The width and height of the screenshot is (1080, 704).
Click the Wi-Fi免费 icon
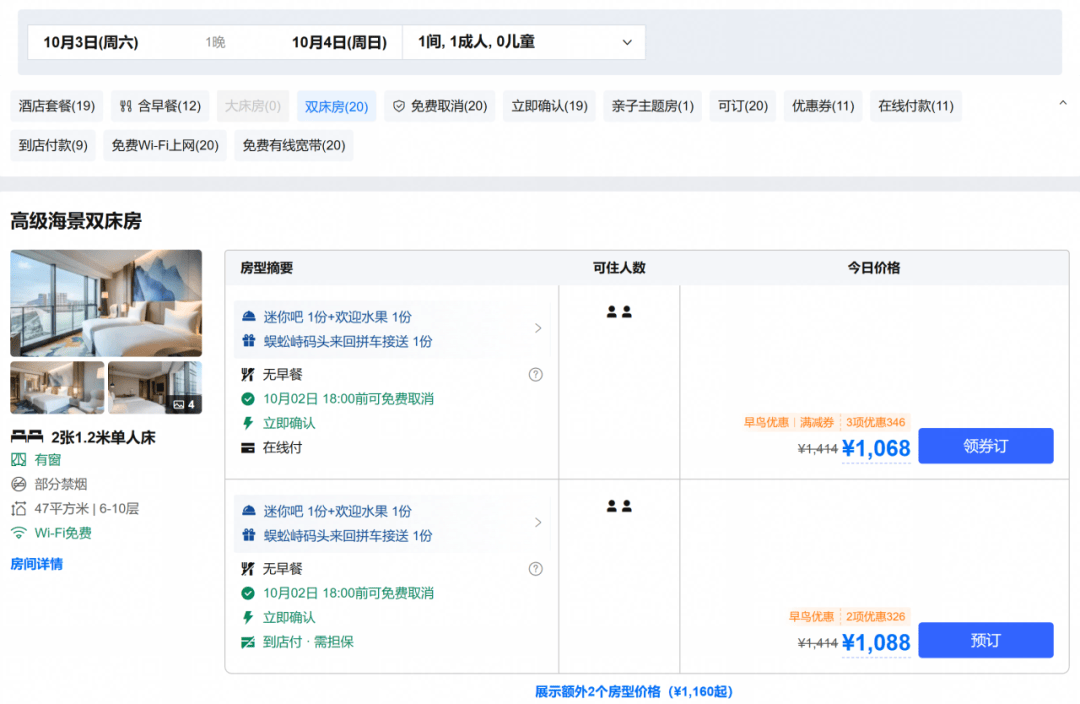coord(19,533)
